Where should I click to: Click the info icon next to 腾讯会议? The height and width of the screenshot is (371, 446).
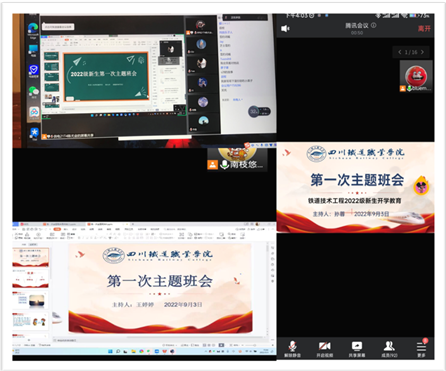[x=374, y=25]
